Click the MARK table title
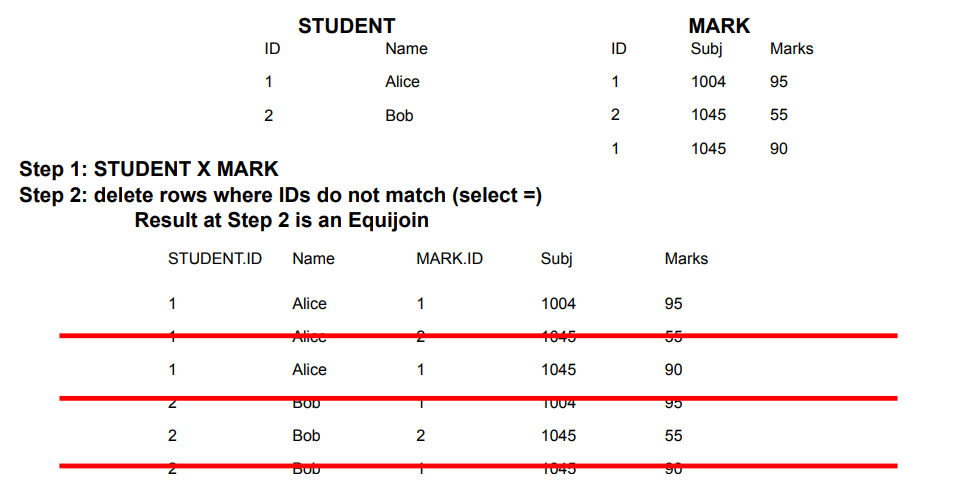 click(719, 26)
